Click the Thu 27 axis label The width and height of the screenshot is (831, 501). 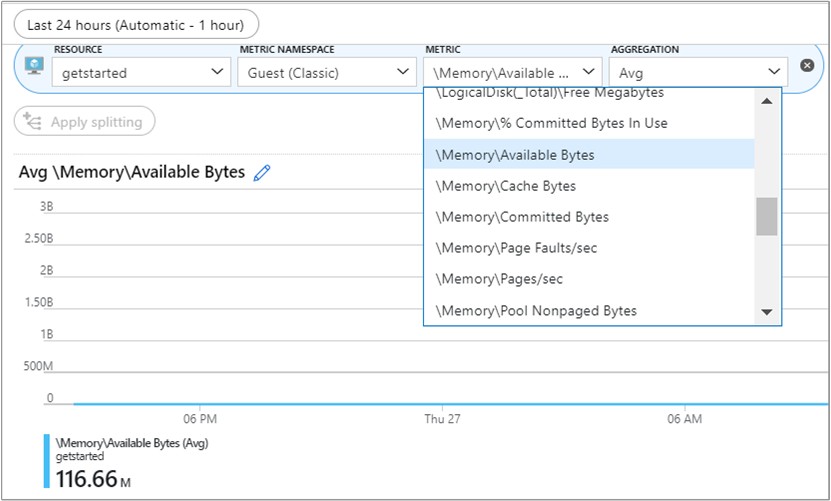coord(442,419)
